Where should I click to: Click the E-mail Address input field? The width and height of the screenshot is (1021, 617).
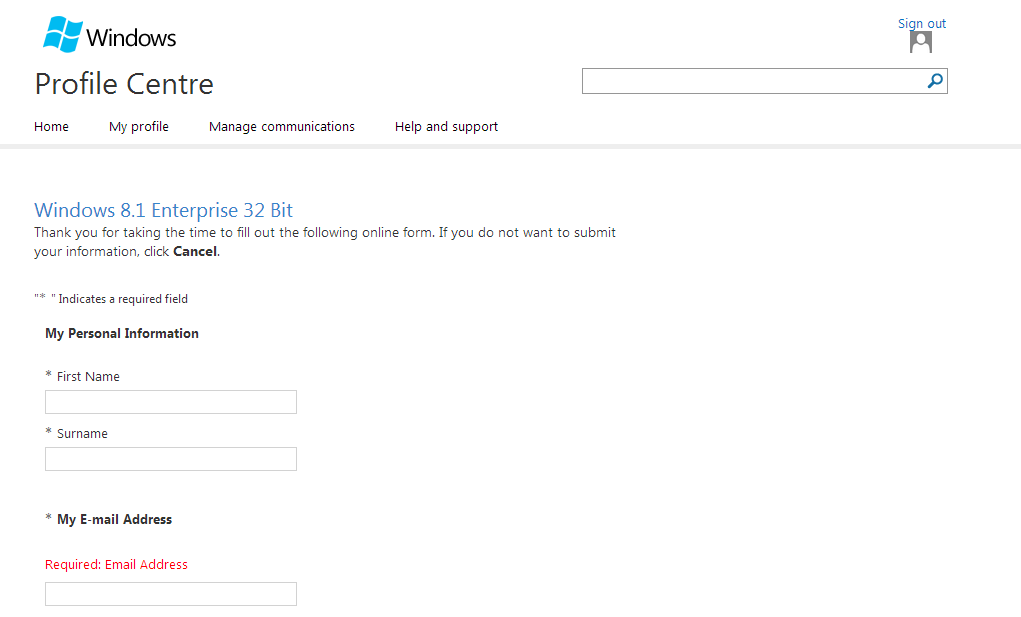(171, 594)
